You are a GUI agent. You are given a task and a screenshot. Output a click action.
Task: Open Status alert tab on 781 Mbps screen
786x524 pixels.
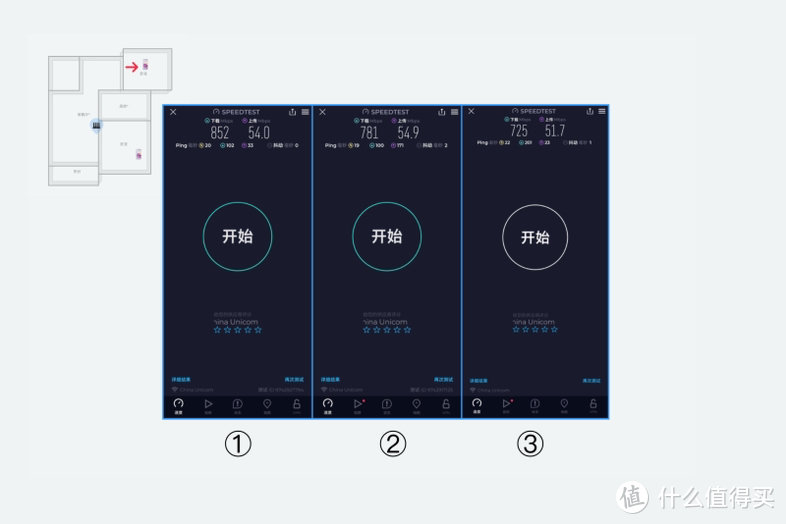387,406
